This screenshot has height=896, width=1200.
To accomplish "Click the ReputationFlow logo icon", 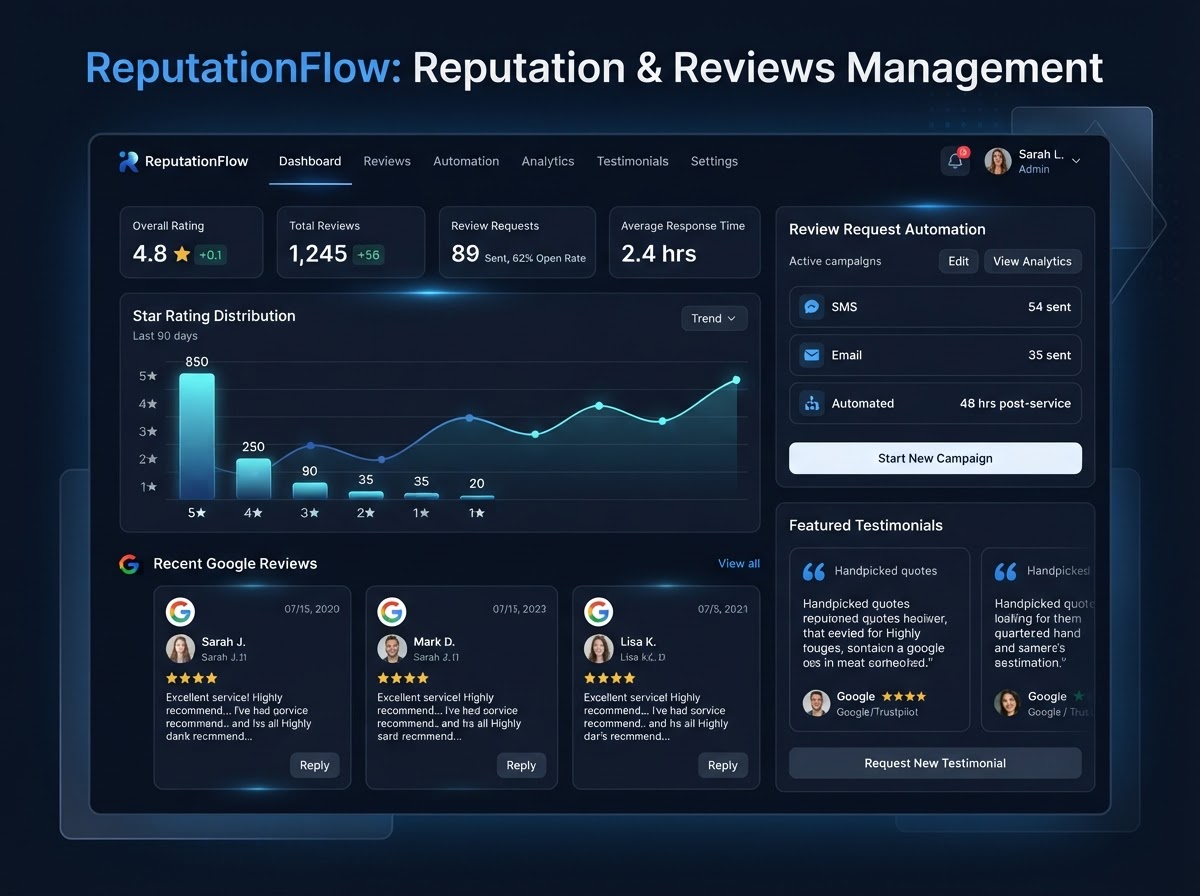I will [128, 161].
